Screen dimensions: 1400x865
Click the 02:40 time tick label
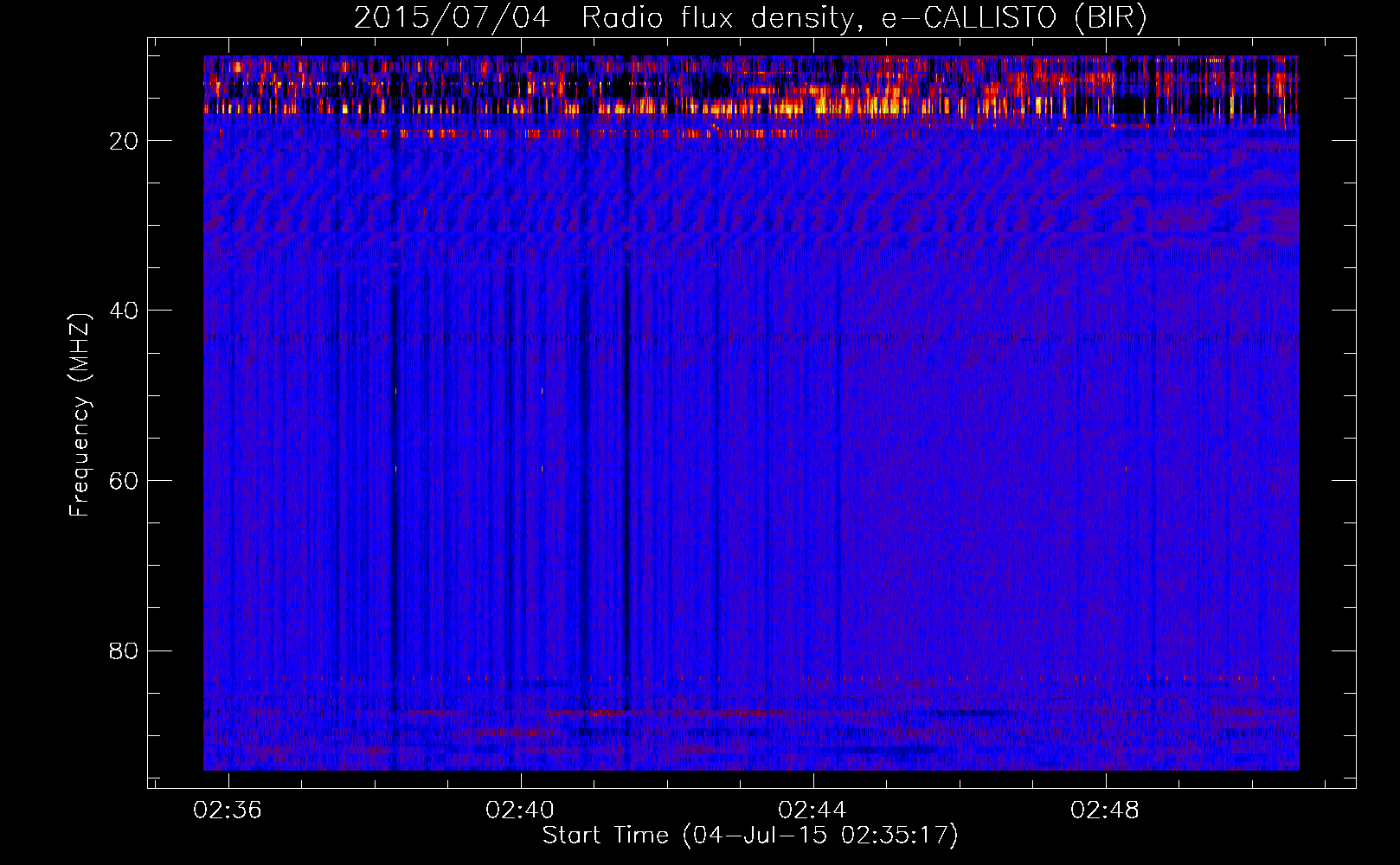point(520,811)
